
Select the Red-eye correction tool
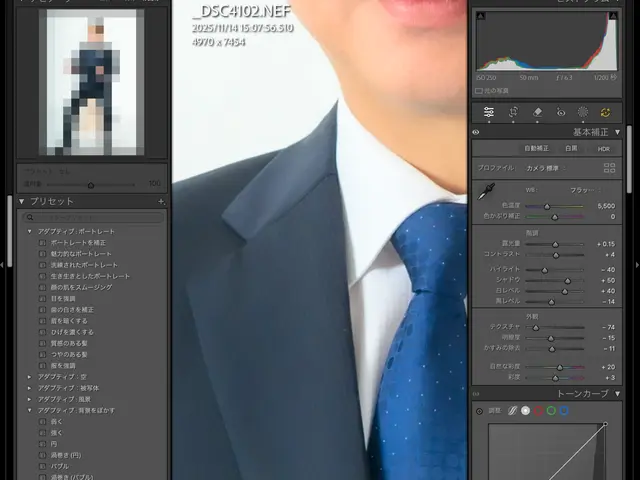(x=561, y=112)
